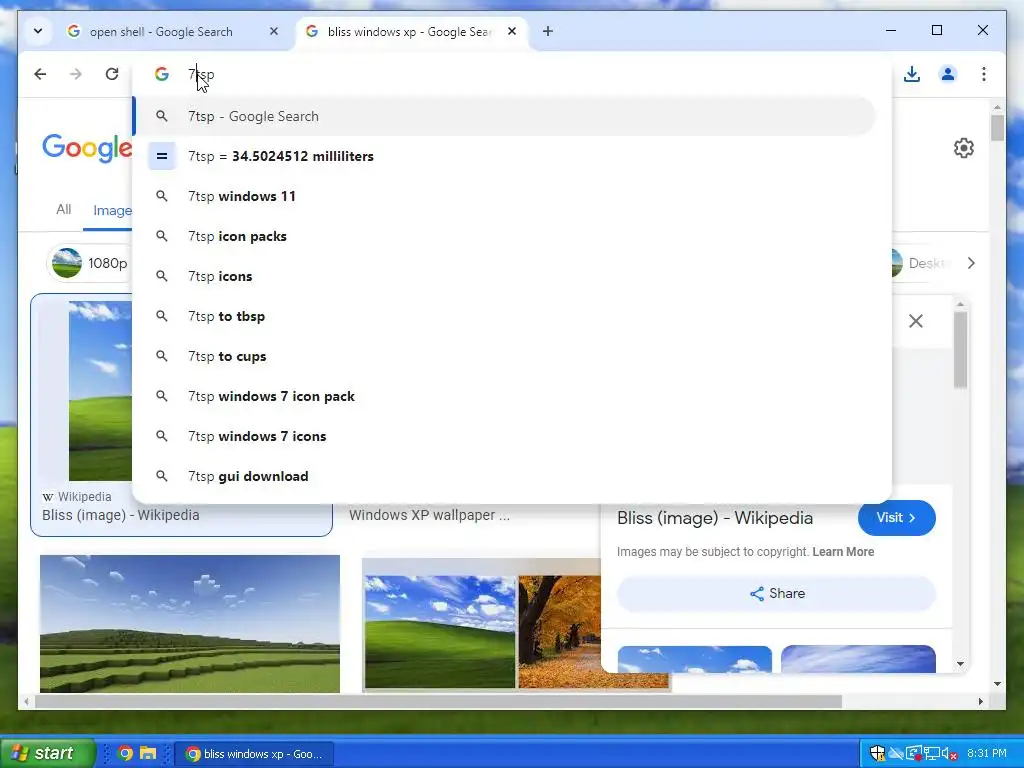
Task: Choose suggestion 7tsp gui download
Action: pyautogui.click(x=504, y=476)
